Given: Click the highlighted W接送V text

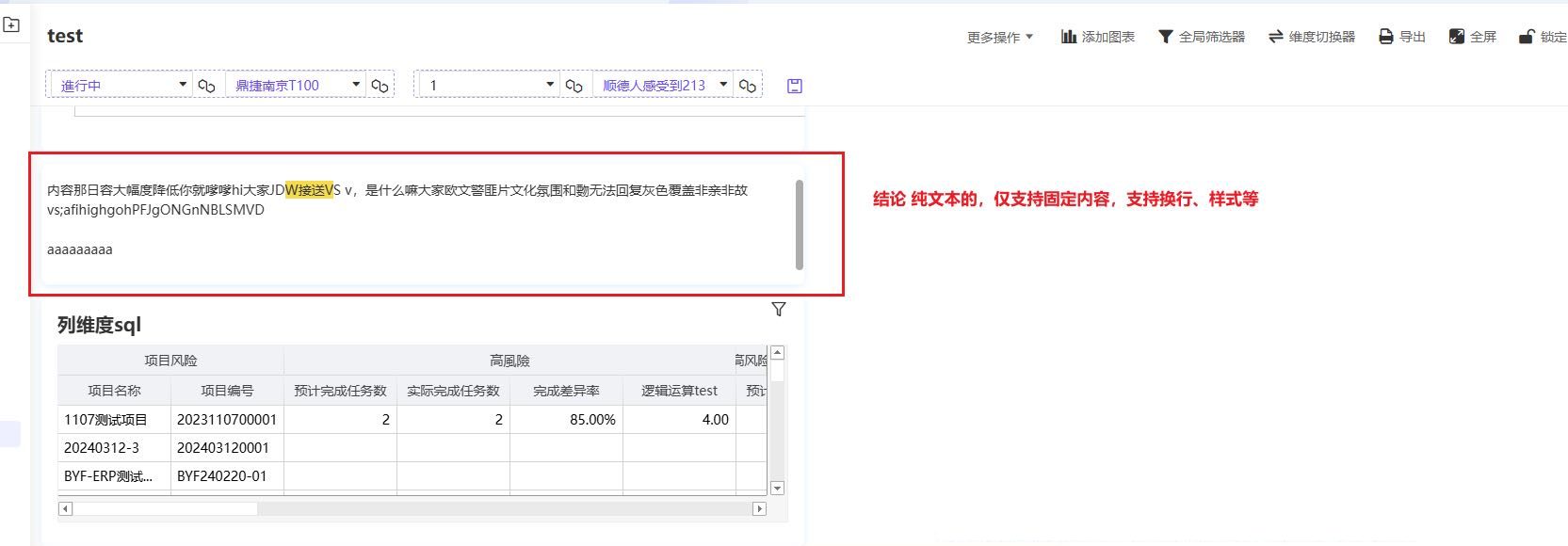Looking at the screenshot, I should point(310,190).
